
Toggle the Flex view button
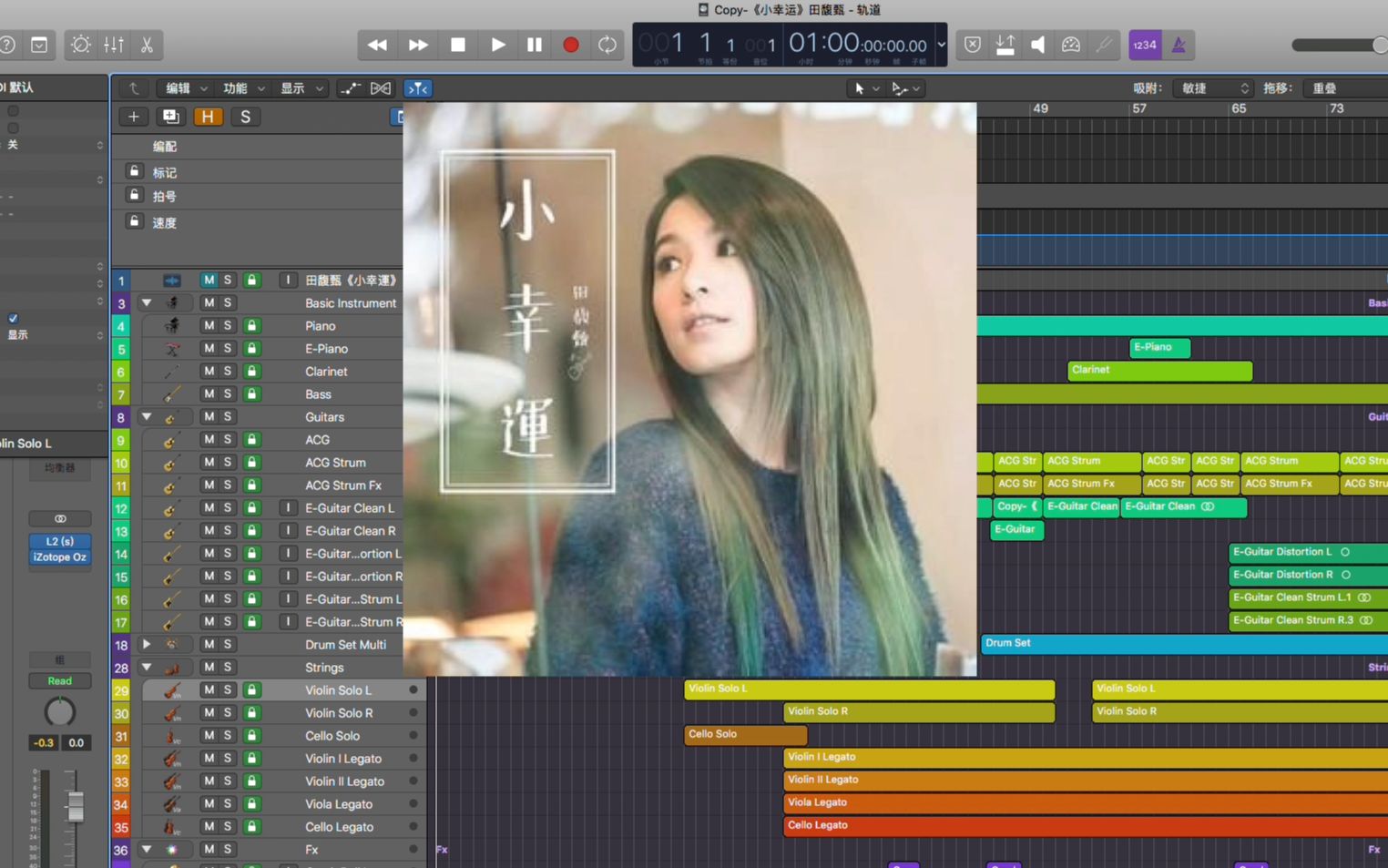[381, 88]
